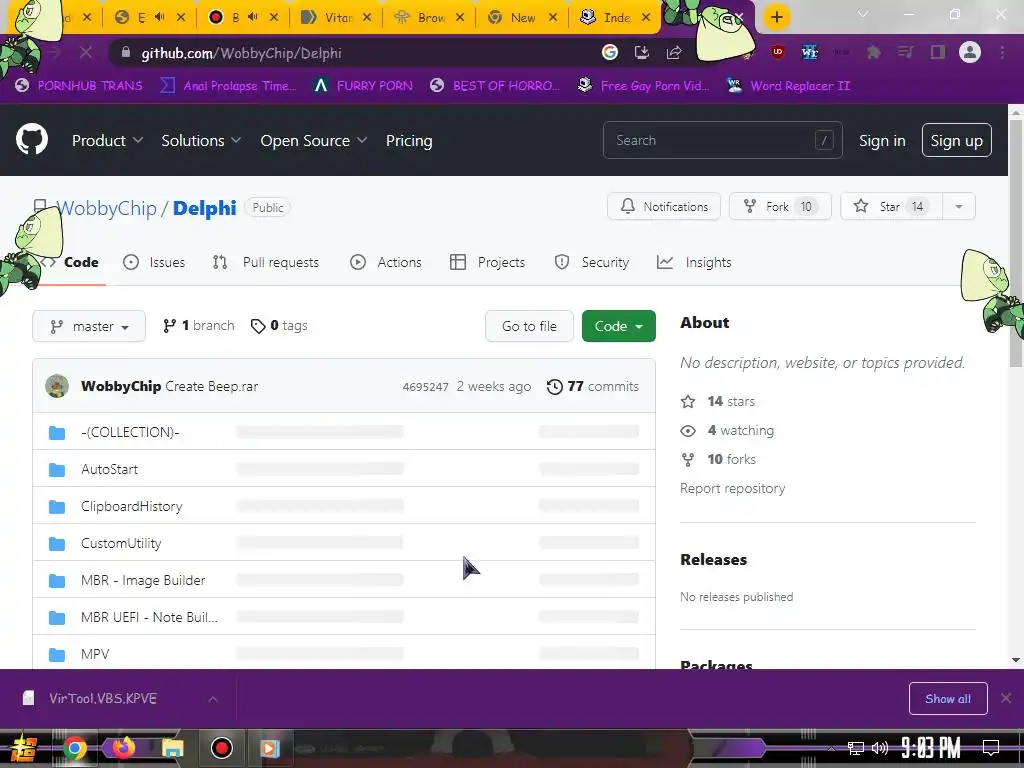The height and width of the screenshot is (768, 1024).
Task: Open the Insights tab
Action: [x=694, y=263]
